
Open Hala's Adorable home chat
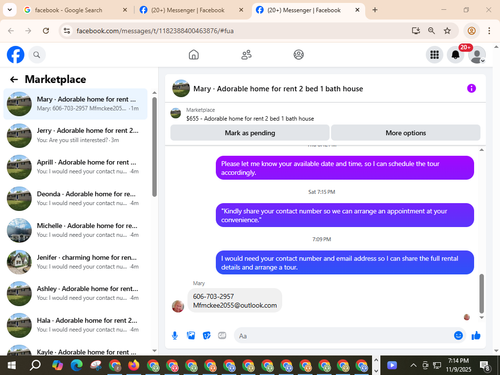(x=75, y=325)
